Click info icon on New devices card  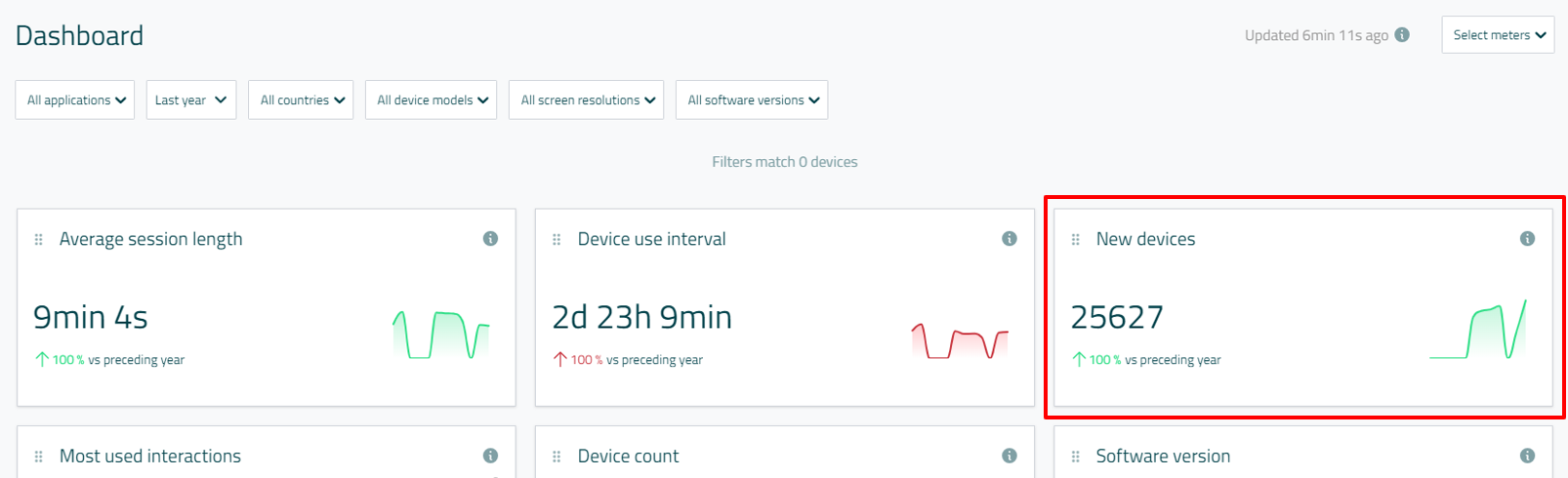tap(1527, 239)
